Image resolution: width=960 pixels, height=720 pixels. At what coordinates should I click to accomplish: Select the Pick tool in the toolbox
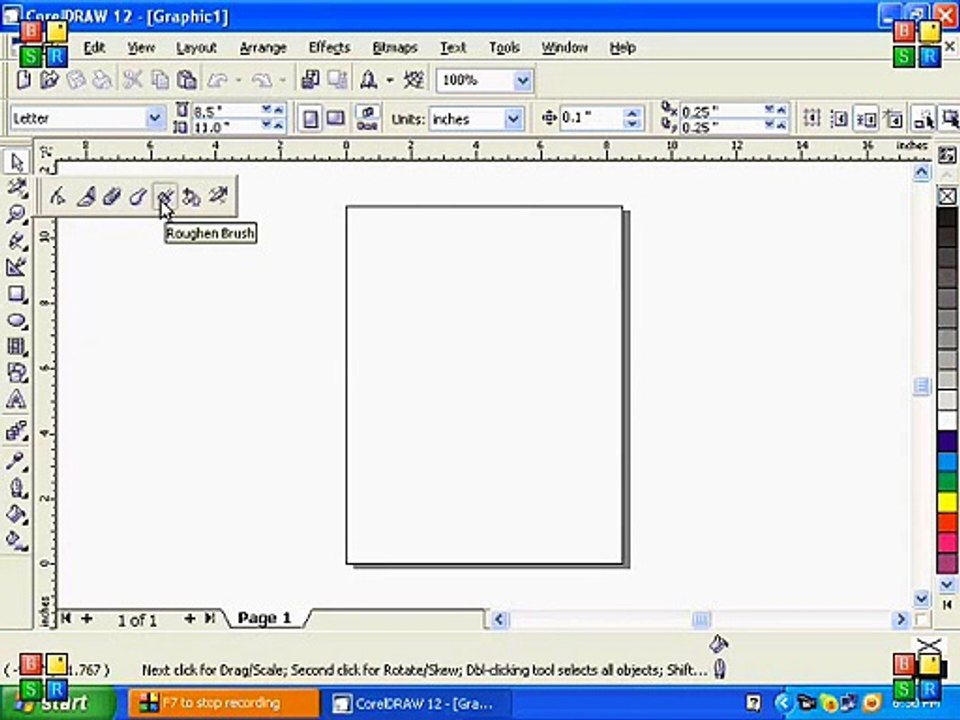click(x=17, y=162)
